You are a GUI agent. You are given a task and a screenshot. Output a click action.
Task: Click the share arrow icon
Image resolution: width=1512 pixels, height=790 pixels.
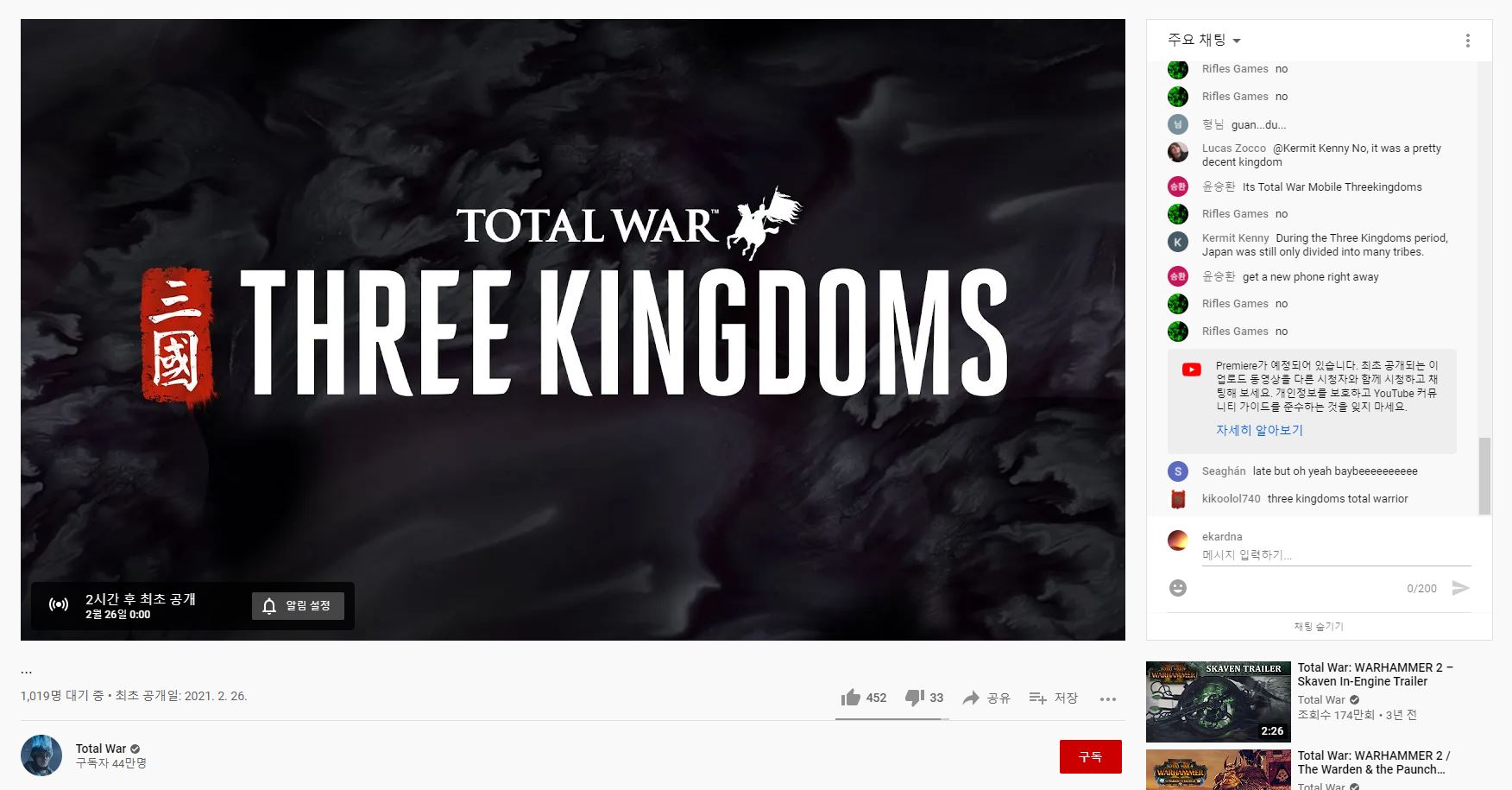971,698
